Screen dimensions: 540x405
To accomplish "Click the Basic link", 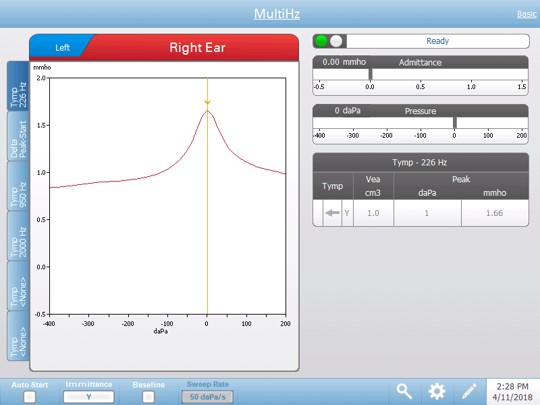I will (x=527, y=14).
